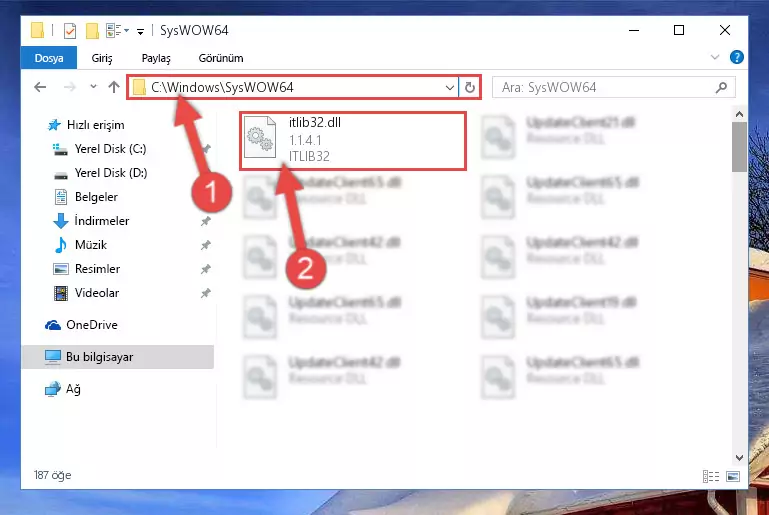Image resolution: width=769 pixels, height=515 pixels.
Task: Click the scroll up arrow of file list
Action: [x=739, y=114]
